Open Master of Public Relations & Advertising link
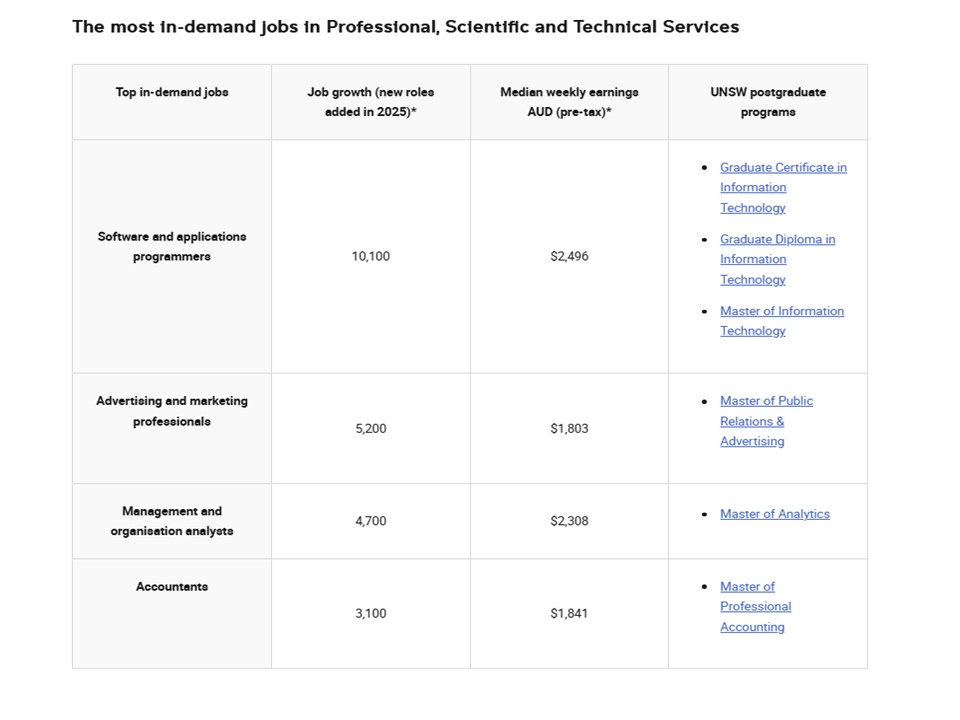The image size is (960, 720). [766, 401]
